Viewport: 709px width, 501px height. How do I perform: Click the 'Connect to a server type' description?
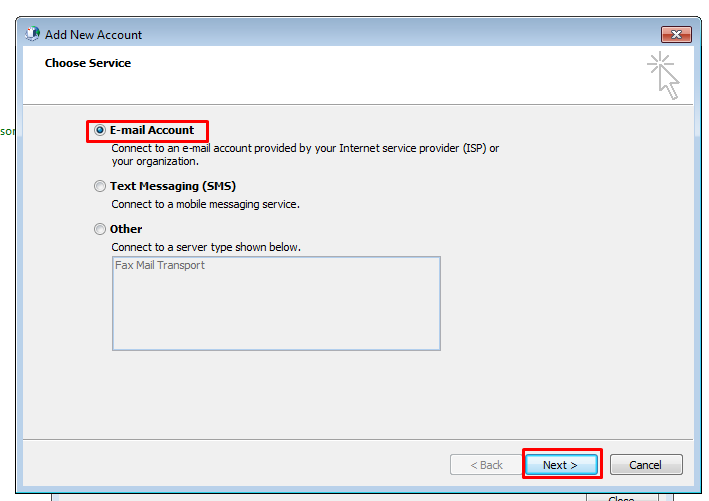pyautogui.click(x=205, y=247)
